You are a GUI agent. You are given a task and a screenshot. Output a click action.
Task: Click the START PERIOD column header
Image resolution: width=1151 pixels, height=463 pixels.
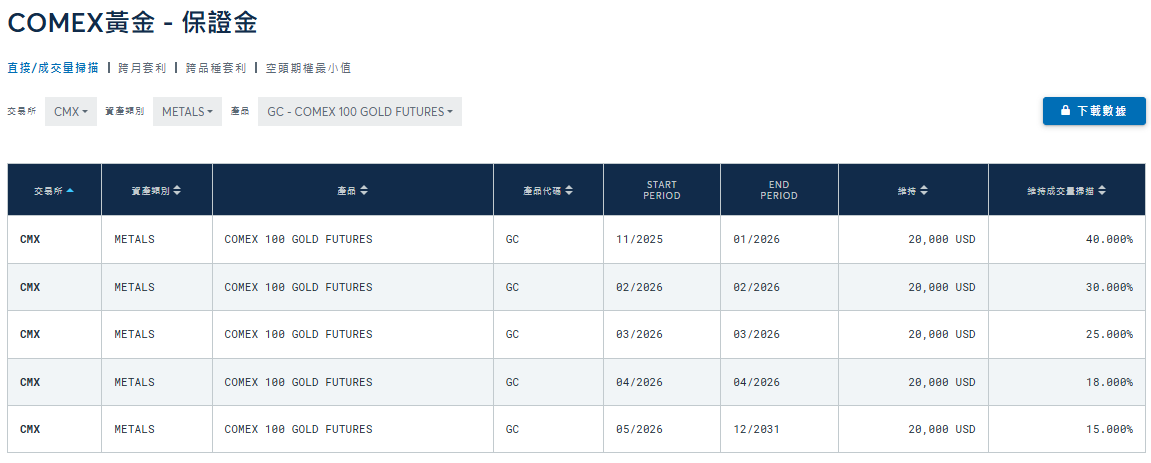[661, 190]
